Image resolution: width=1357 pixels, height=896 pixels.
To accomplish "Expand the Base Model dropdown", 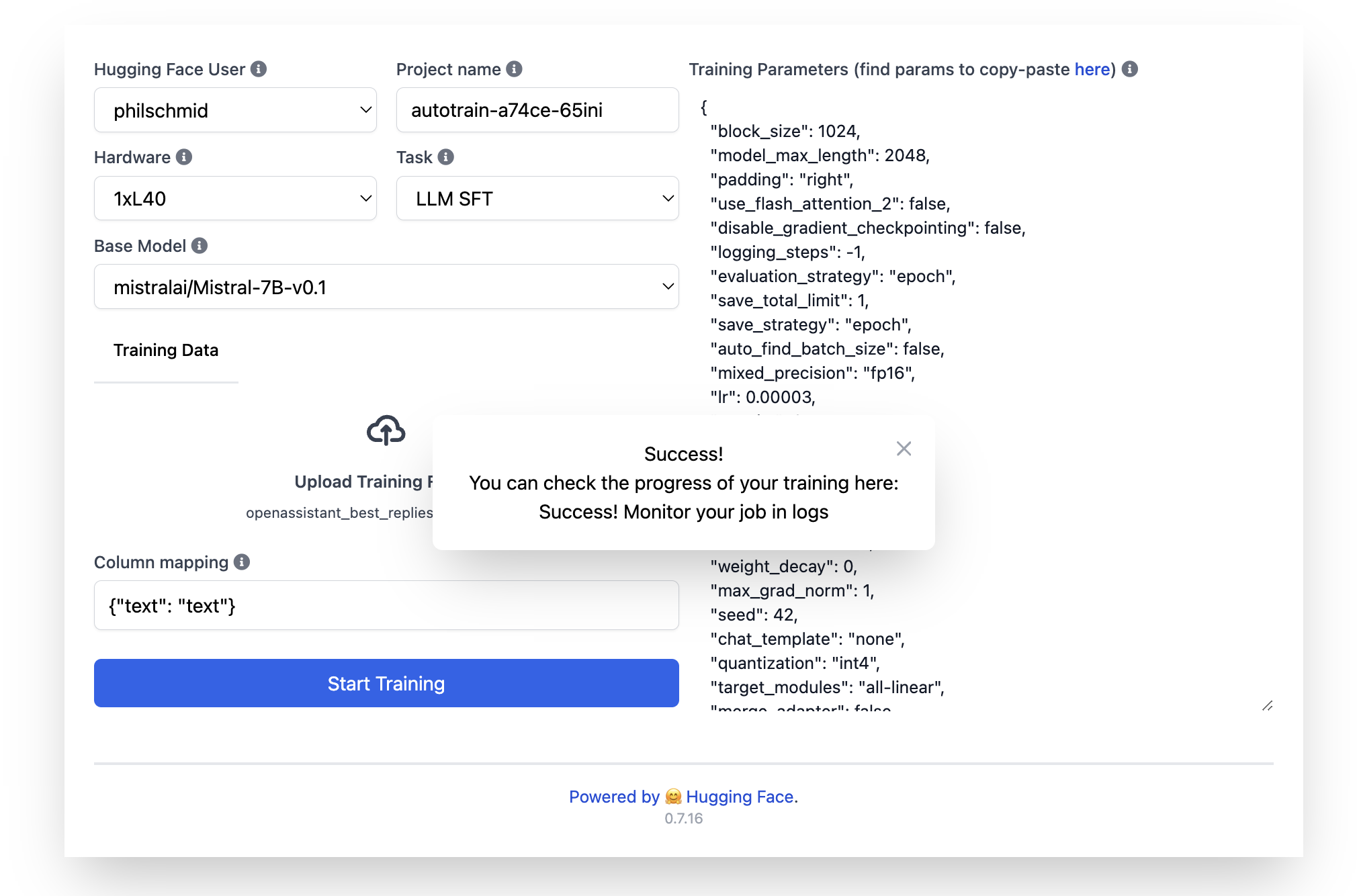I will (x=386, y=287).
